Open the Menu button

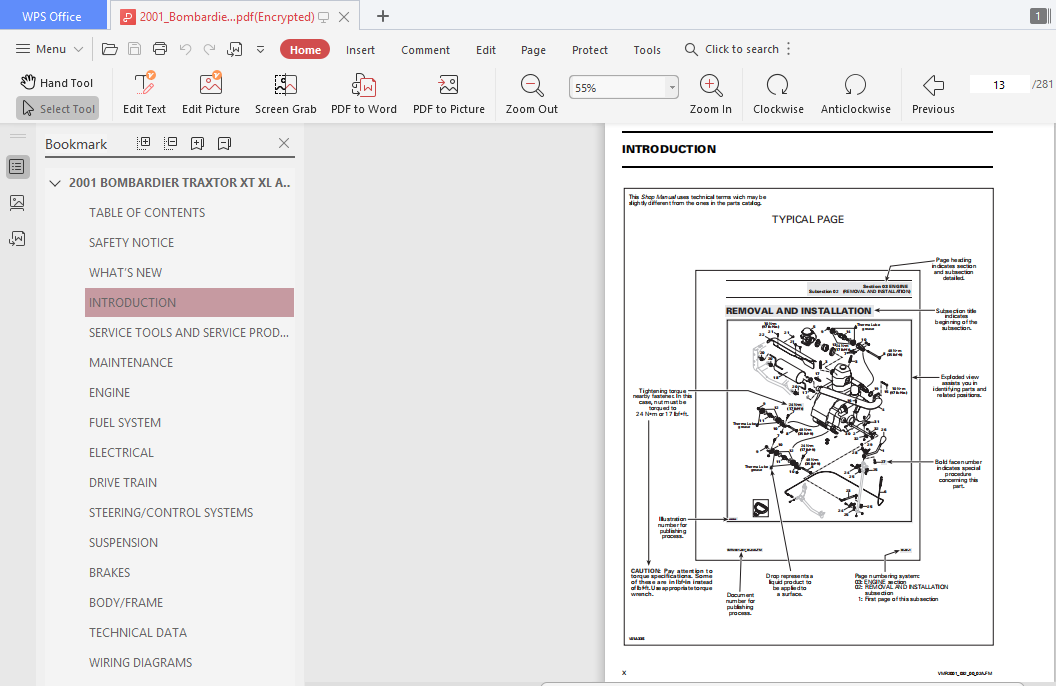click(x=49, y=48)
